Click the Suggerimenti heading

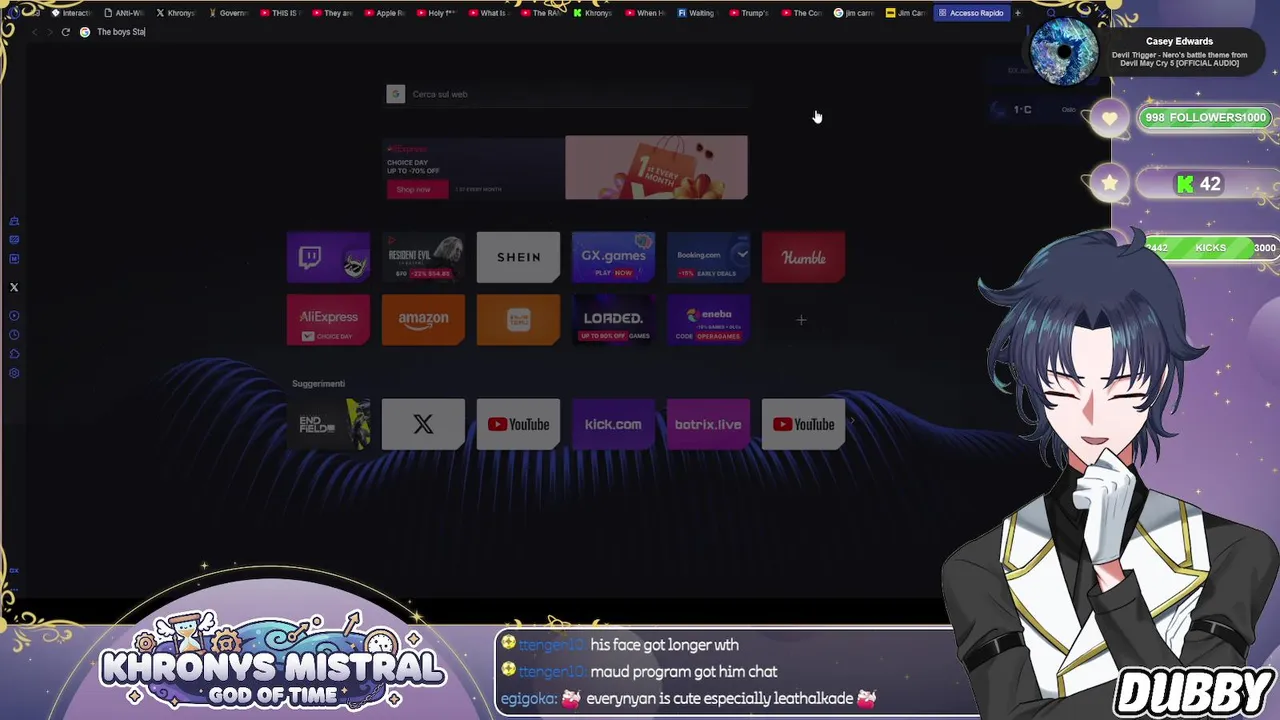pyautogui.click(x=318, y=384)
